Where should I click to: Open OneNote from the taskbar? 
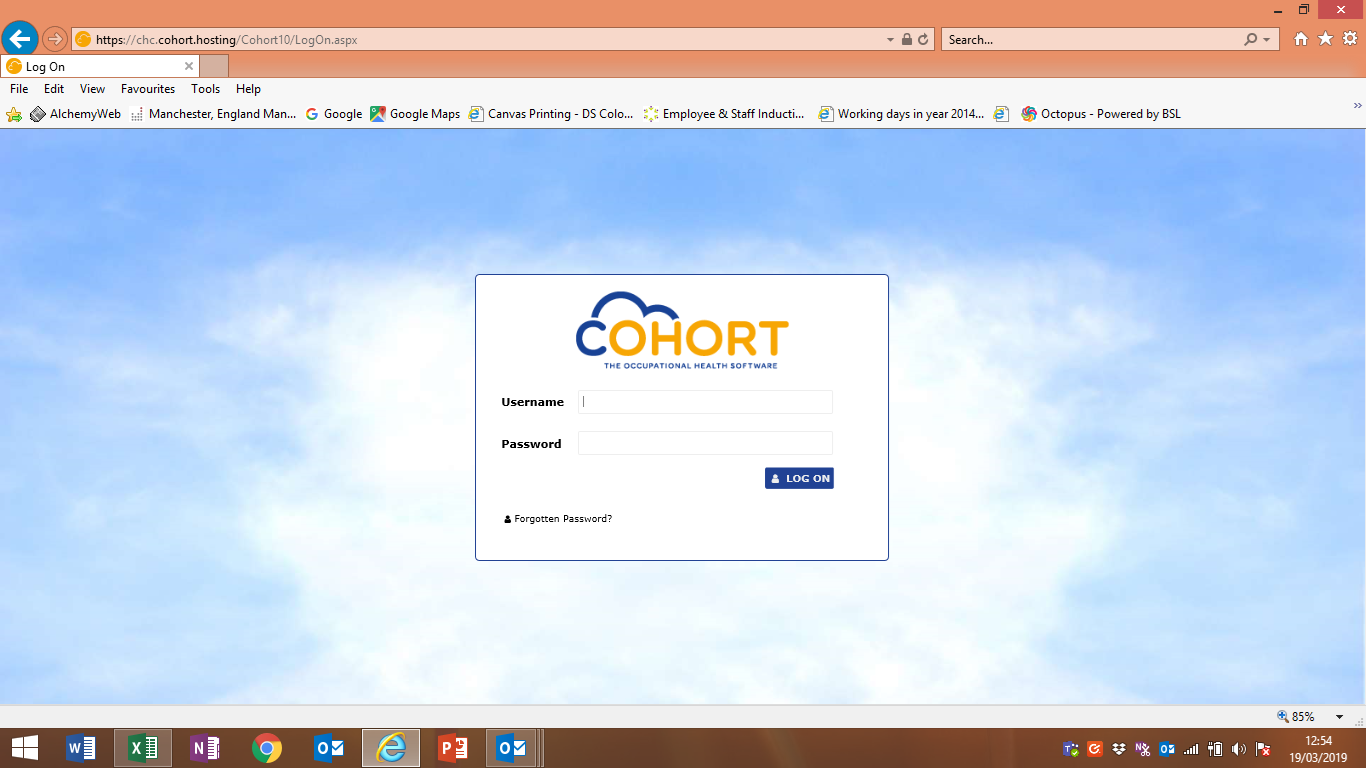205,748
